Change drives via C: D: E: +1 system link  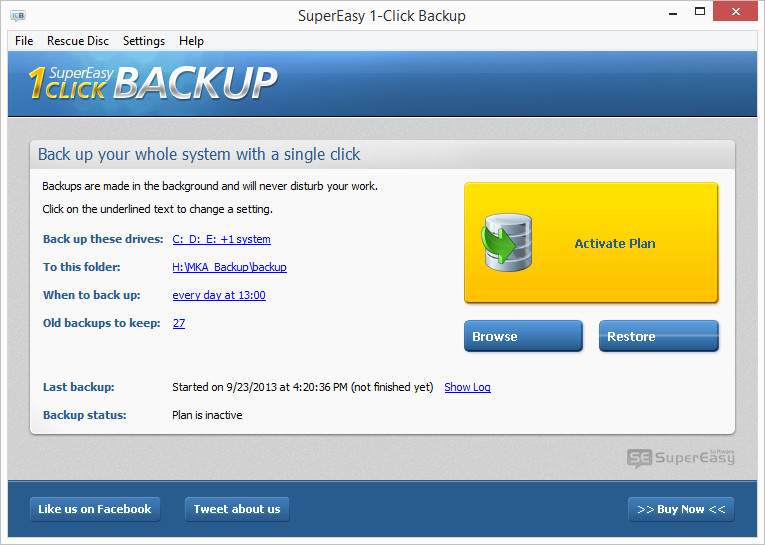point(221,239)
